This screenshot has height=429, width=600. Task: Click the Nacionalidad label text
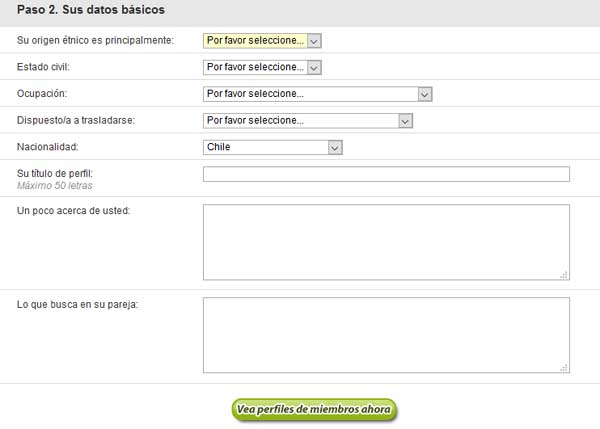click(x=47, y=147)
